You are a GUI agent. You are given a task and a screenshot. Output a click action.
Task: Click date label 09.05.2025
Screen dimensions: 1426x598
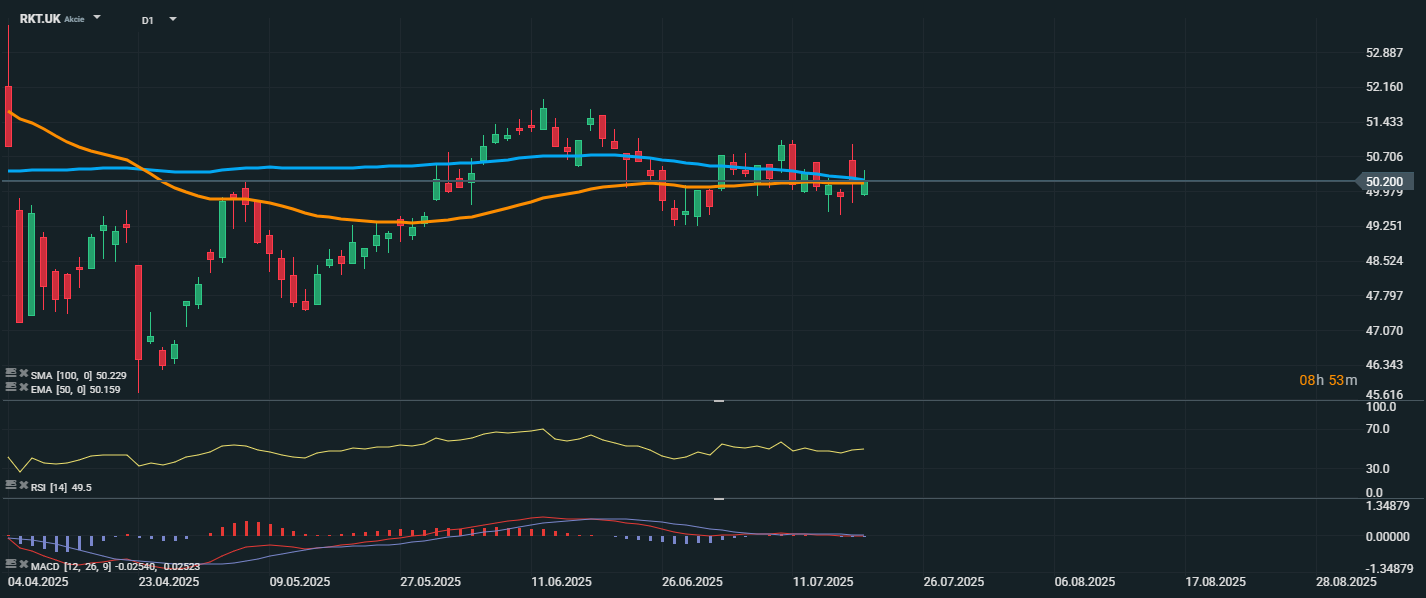300,582
